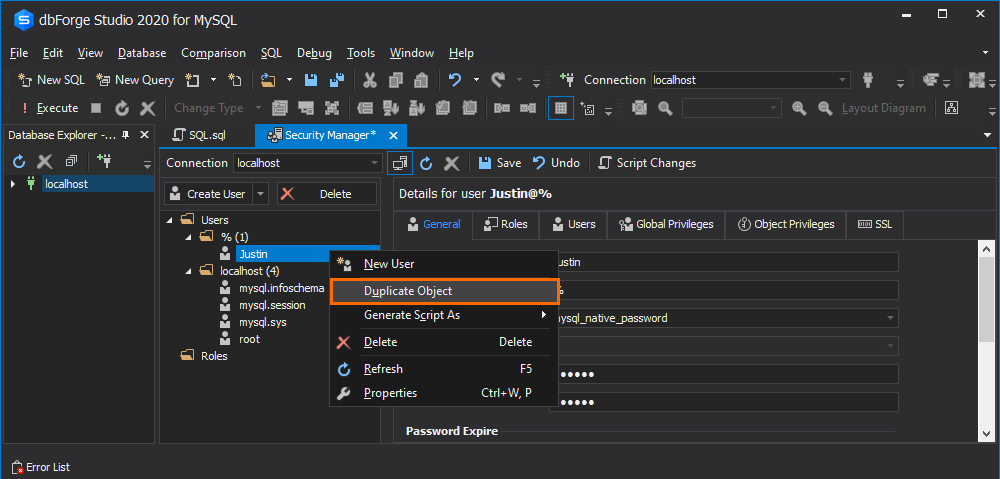Choose Properties from context menu
1000x479 pixels.
444,394
